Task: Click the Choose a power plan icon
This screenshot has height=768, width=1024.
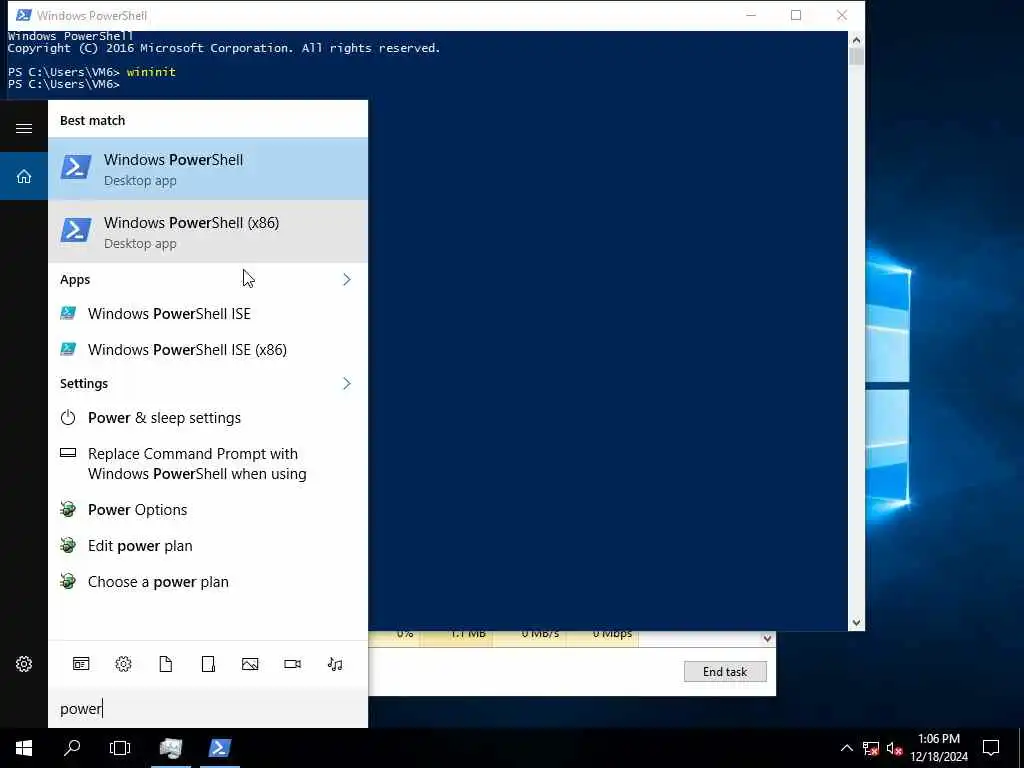Action: [68, 581]
